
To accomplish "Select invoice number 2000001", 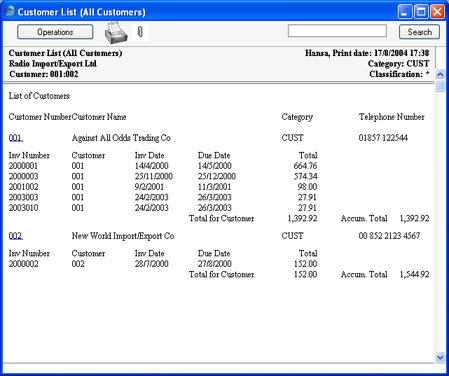I will coord(23,166).
